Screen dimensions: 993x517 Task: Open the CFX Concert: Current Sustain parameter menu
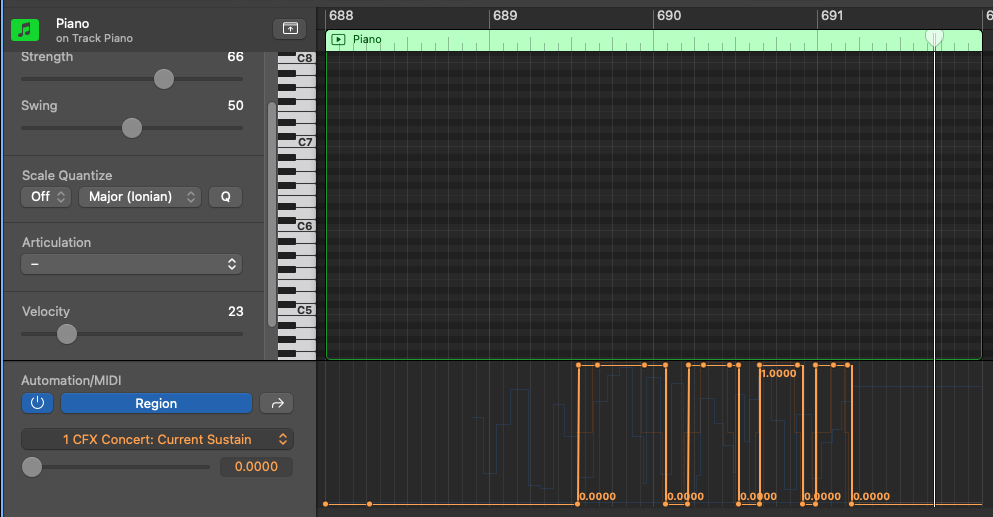[x=157, y=439]
